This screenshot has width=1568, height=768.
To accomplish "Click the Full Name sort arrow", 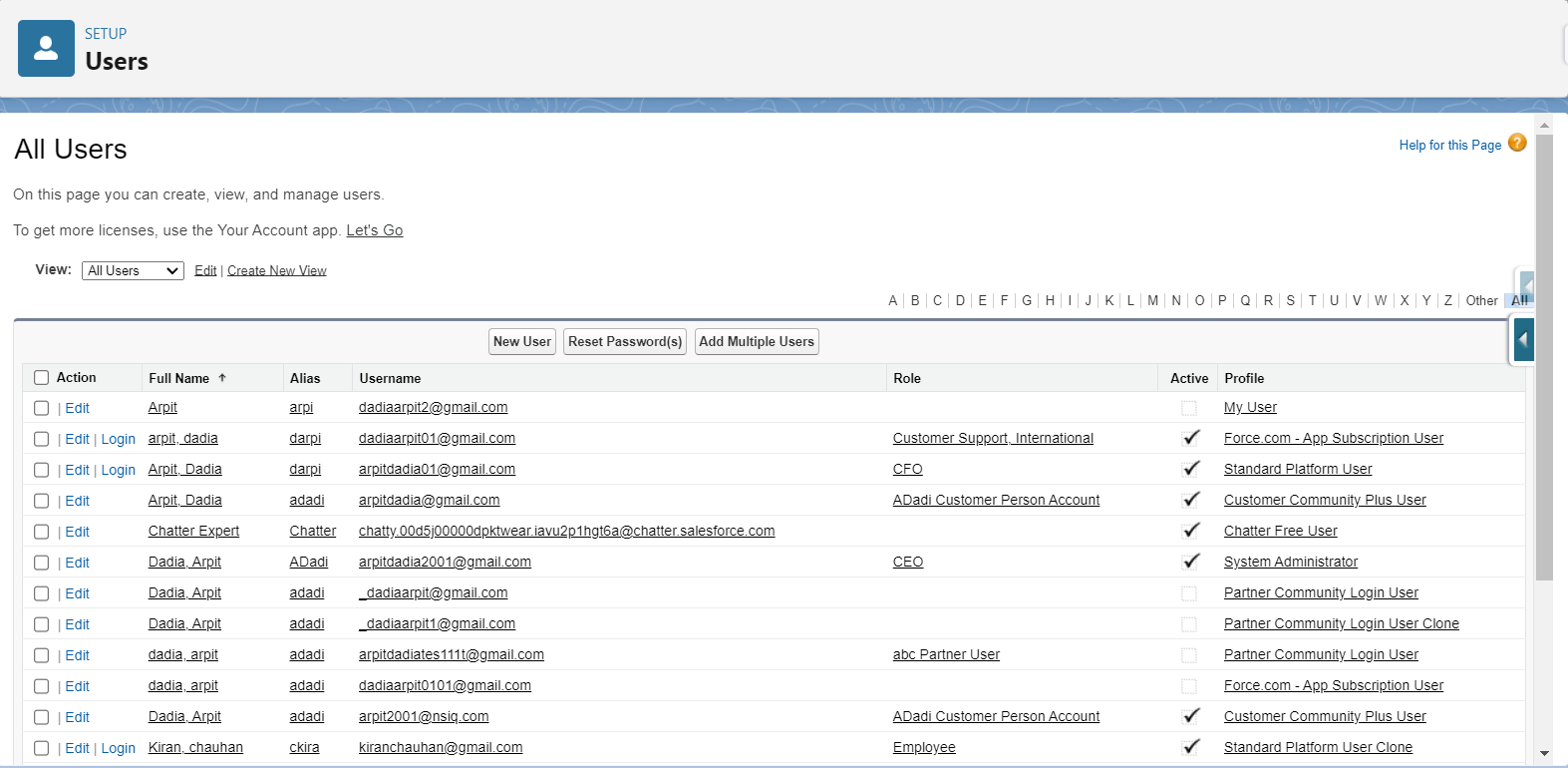I will coord(222,378).
